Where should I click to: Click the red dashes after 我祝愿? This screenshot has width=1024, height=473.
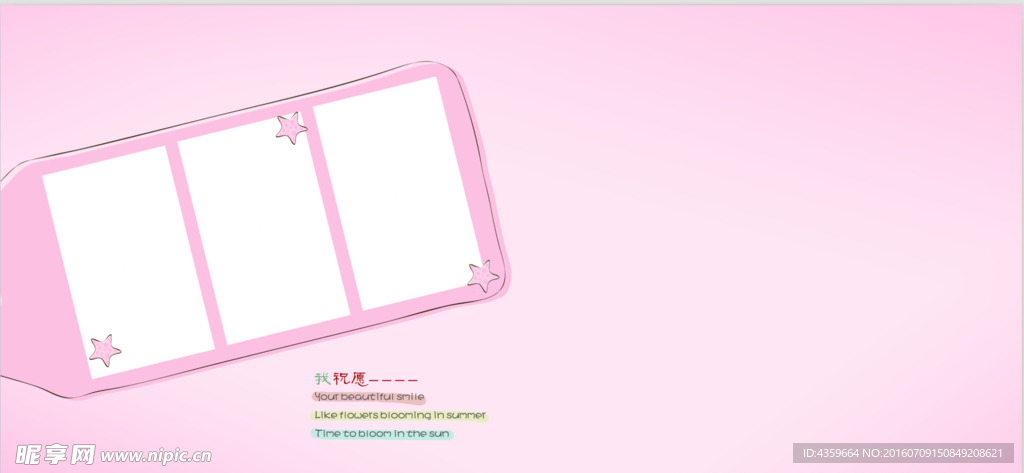click(394, 381)
